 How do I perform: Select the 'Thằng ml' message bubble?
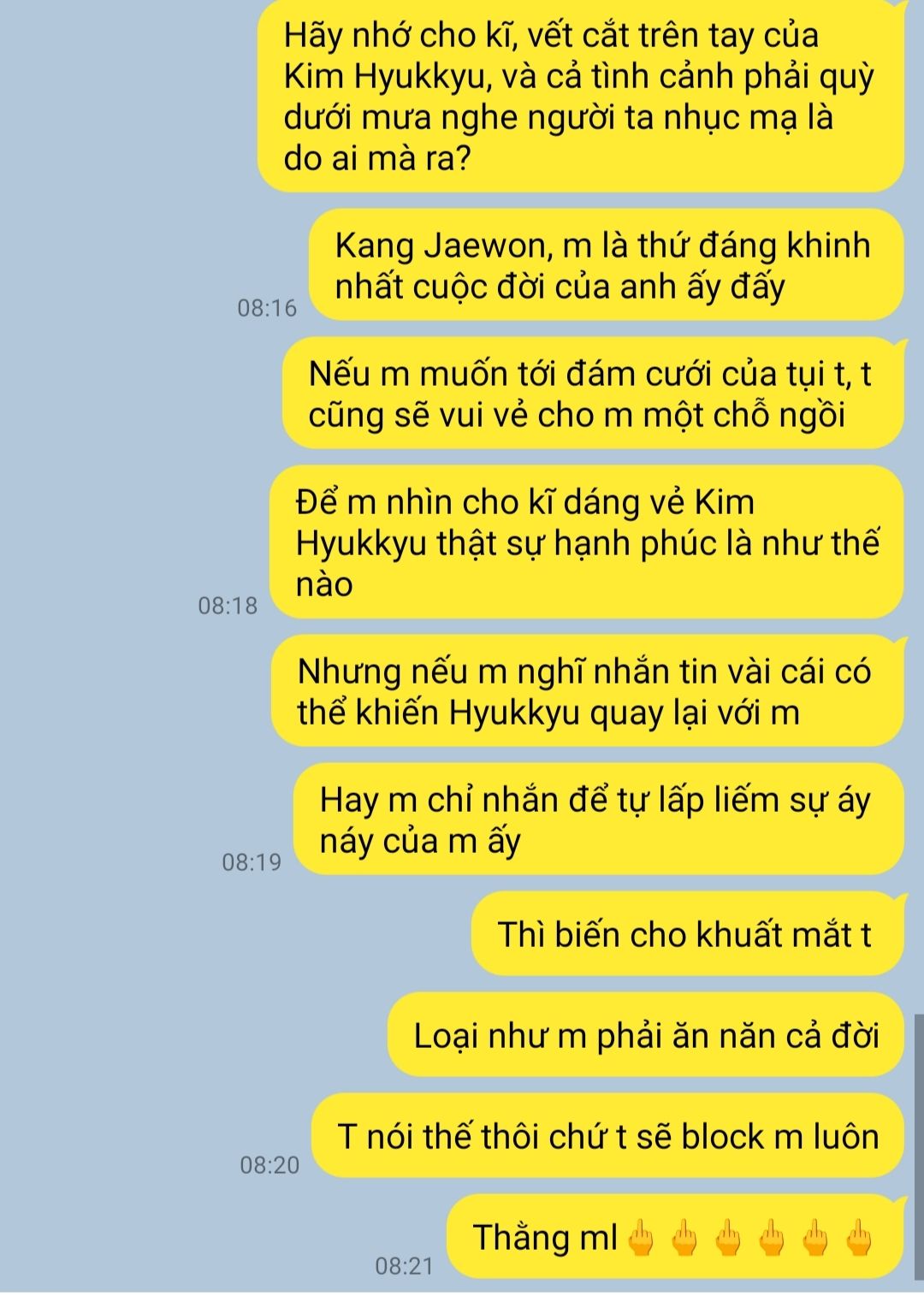point(676,1237)
